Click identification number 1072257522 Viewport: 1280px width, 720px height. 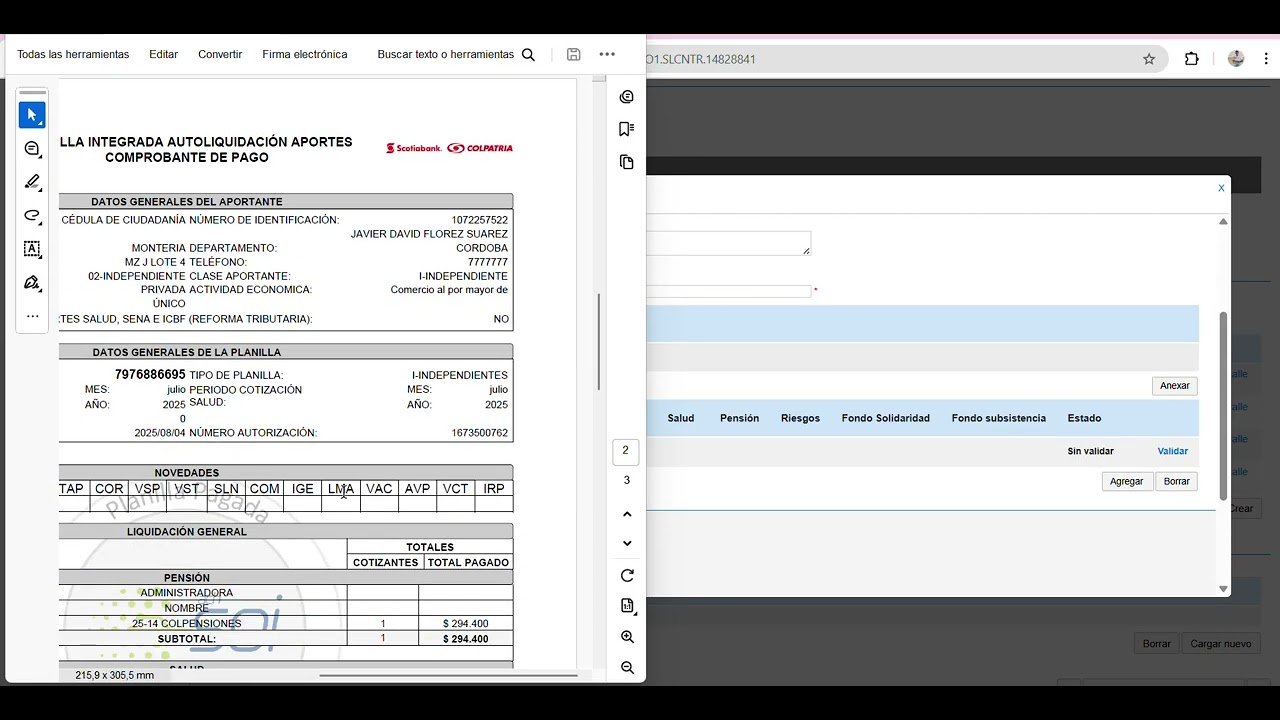[x=479, y=220]
